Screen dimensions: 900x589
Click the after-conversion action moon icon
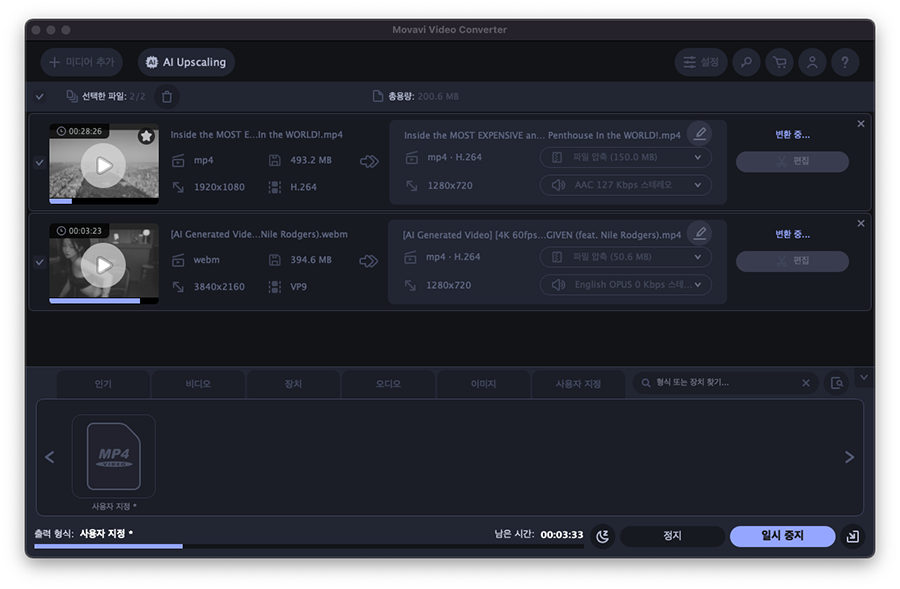pos(603,536)
